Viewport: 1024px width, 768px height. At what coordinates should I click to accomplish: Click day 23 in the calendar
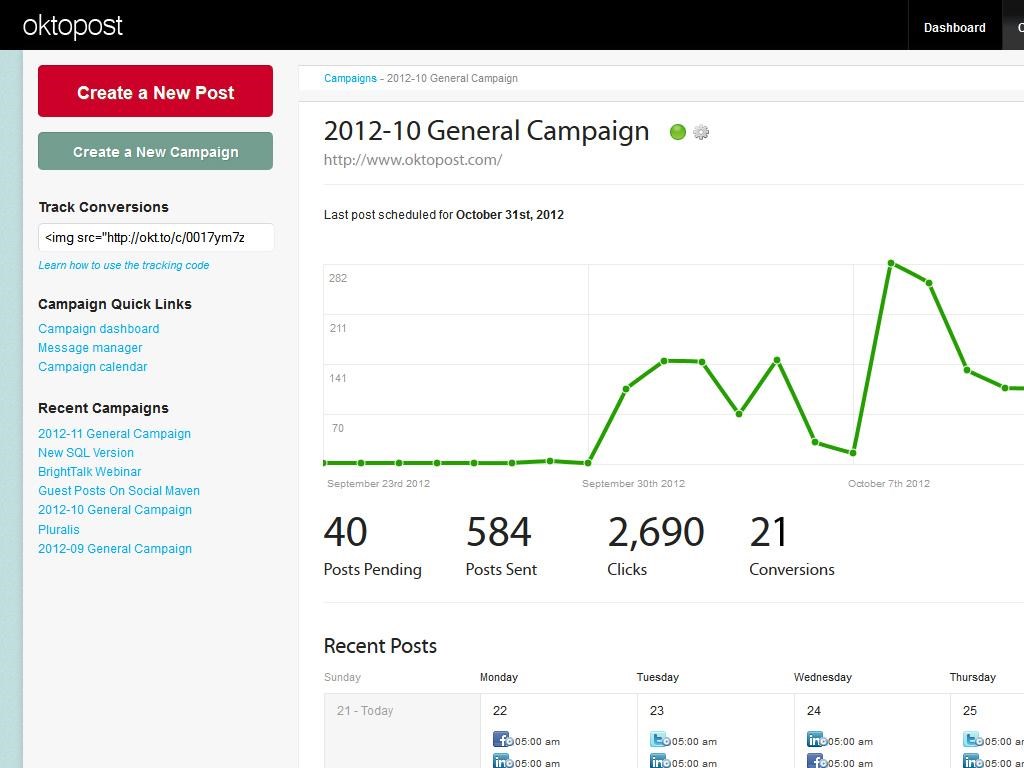(x=657, y=711)
